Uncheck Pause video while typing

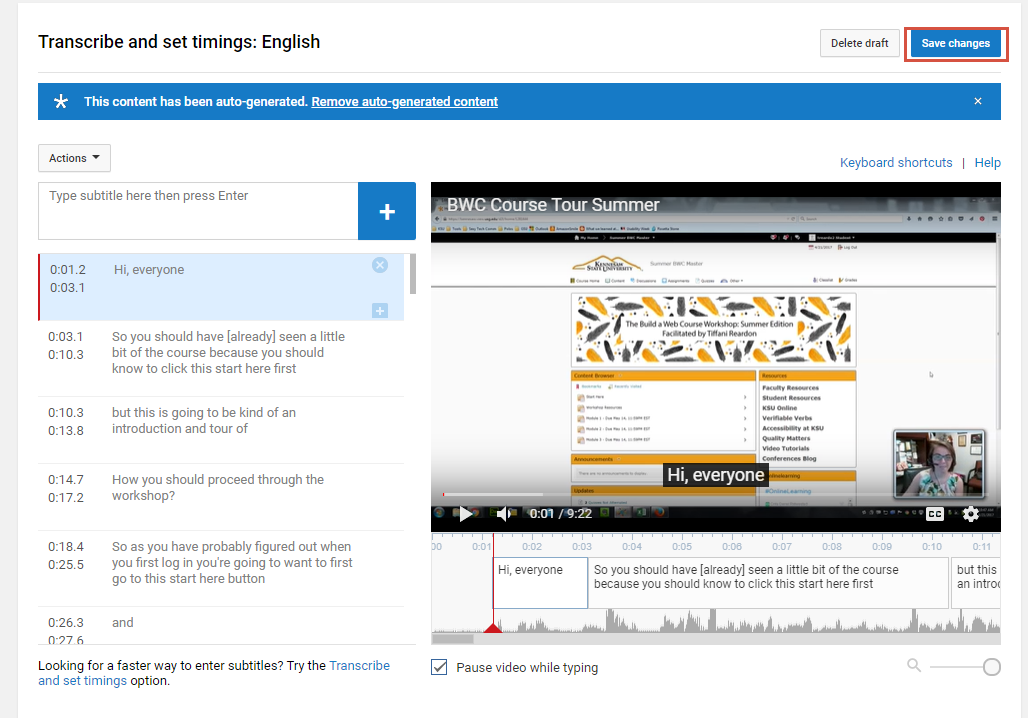[439, 667]
